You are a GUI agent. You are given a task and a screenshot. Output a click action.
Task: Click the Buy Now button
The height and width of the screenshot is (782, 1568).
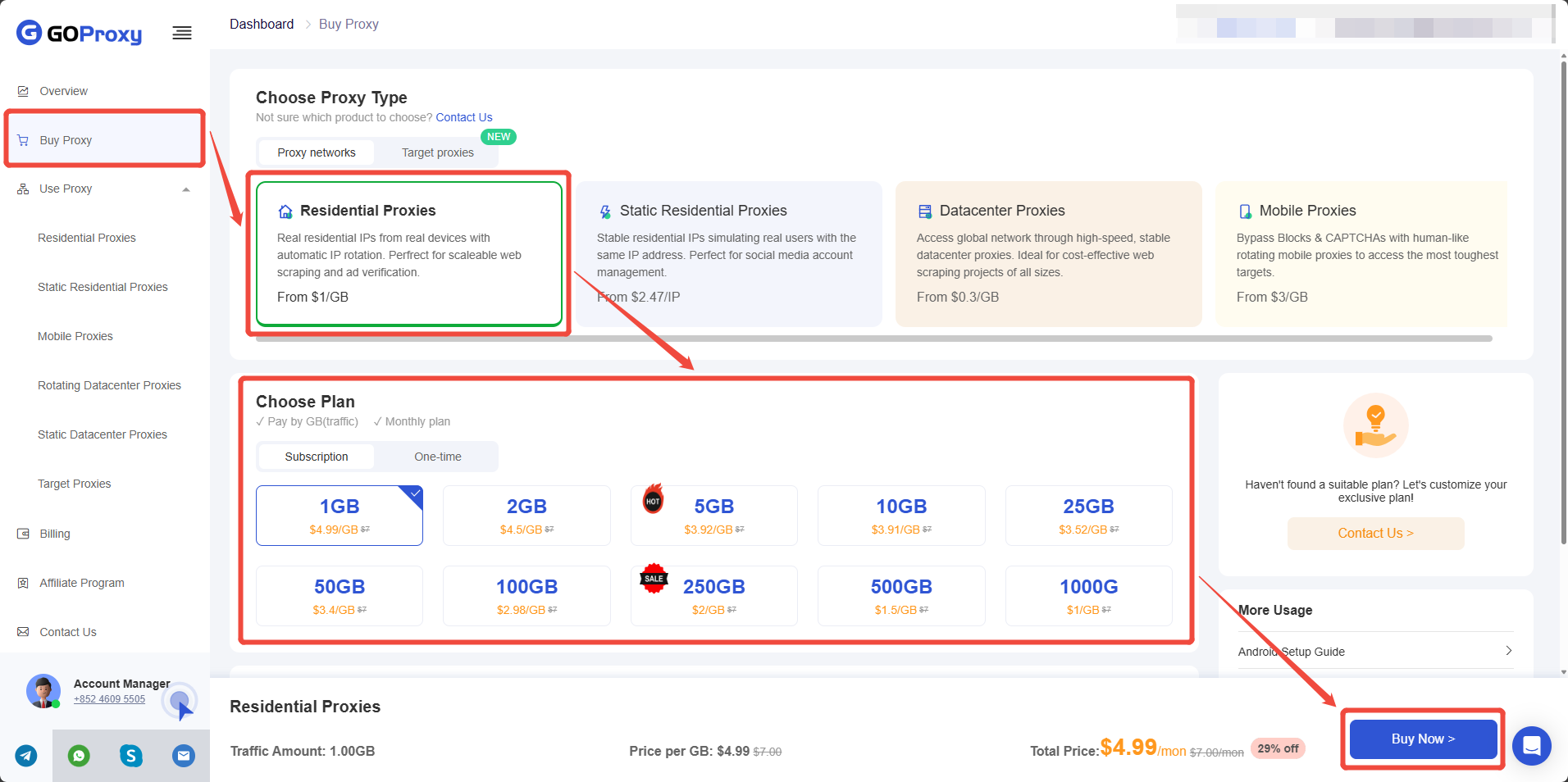[1423, 739]
